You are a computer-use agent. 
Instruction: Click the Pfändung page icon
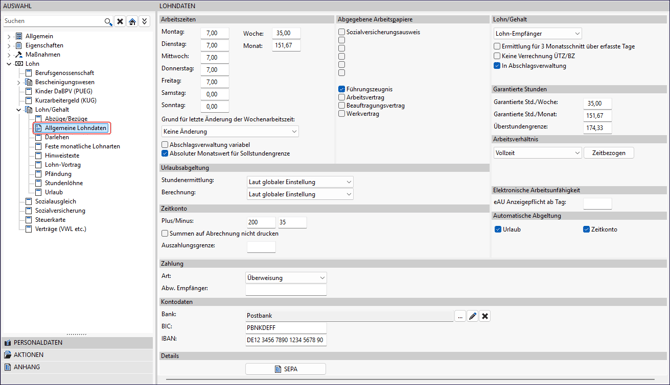(38, 174)
